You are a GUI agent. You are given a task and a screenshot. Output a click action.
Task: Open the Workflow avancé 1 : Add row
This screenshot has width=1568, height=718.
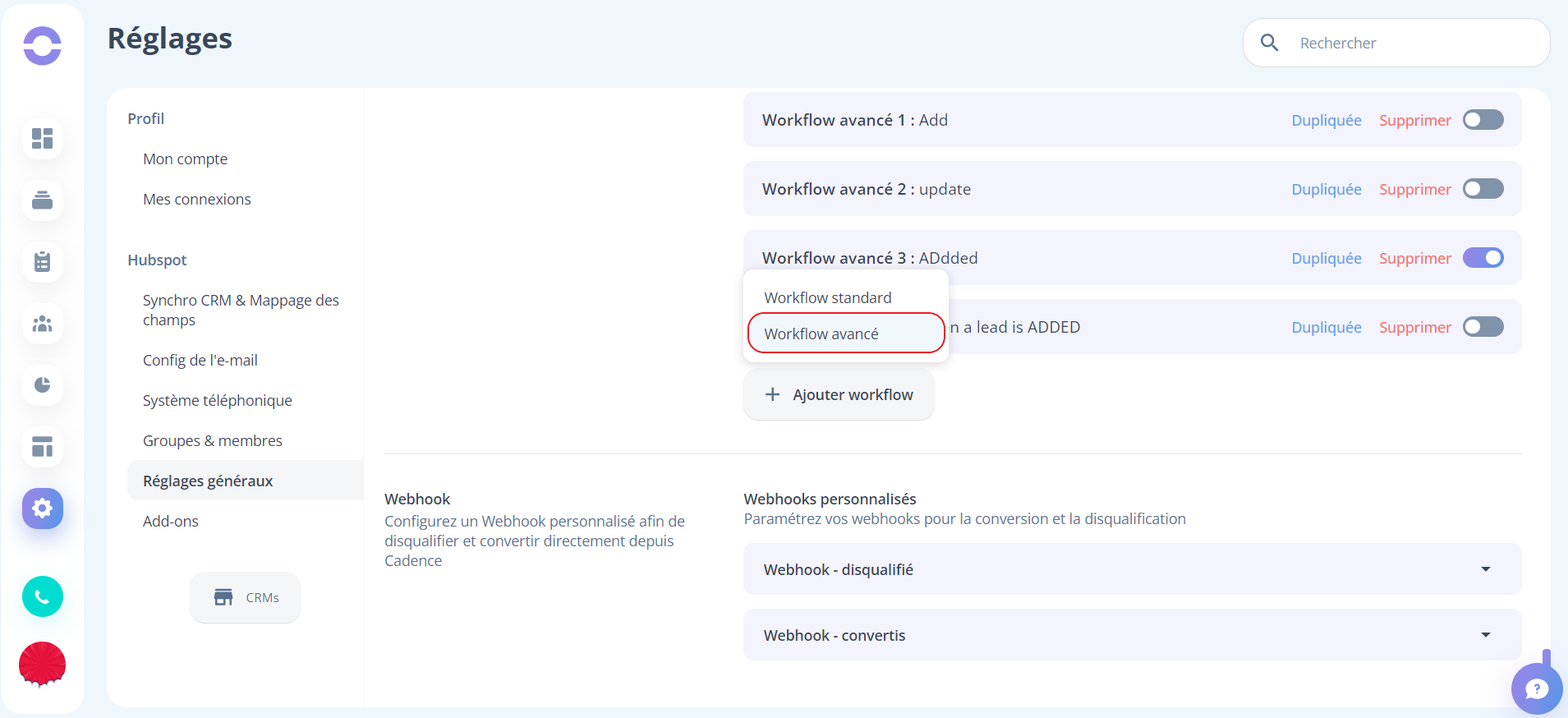point(1132,120)
